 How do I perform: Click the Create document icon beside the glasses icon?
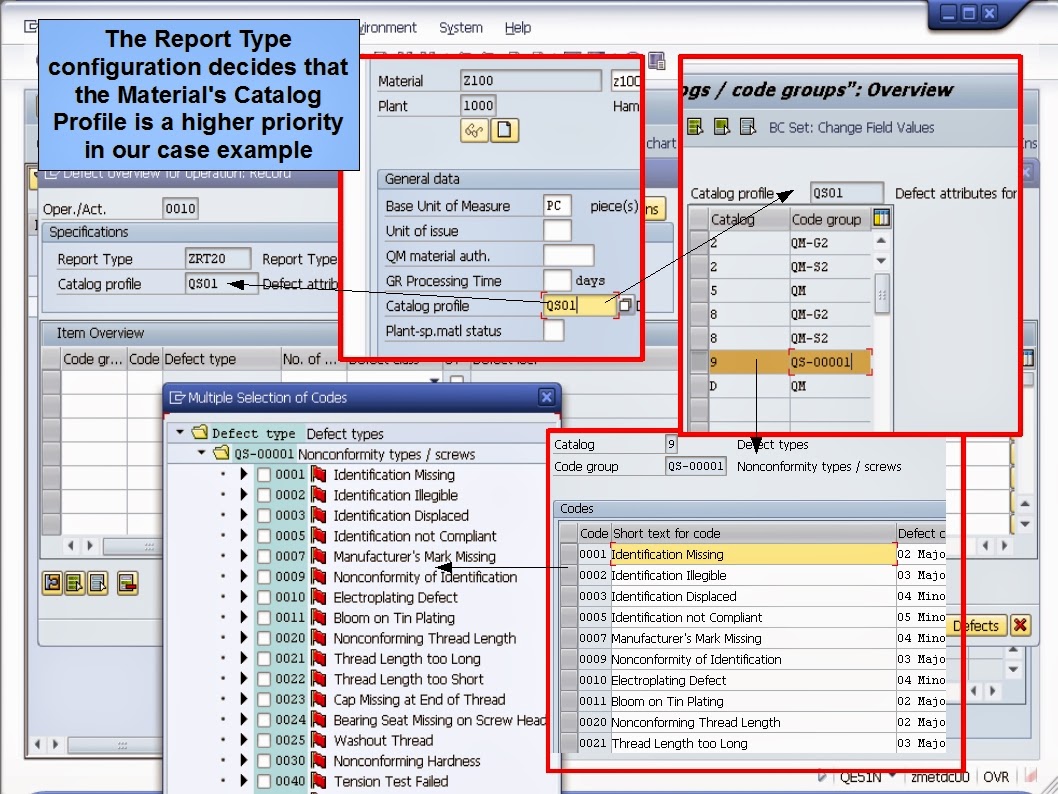pos(506,130)
